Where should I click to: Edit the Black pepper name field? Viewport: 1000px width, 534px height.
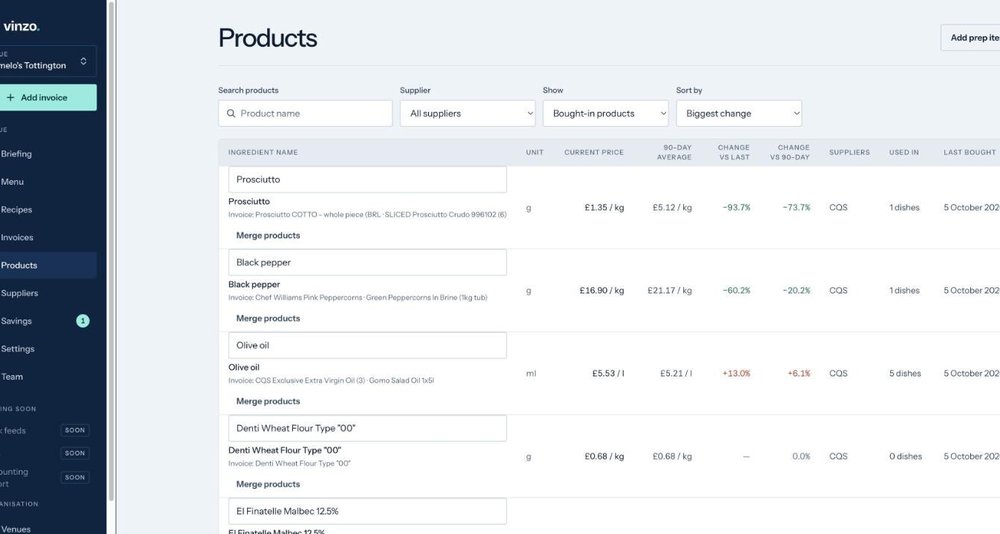pyautogui.click(x=367, y=263)
